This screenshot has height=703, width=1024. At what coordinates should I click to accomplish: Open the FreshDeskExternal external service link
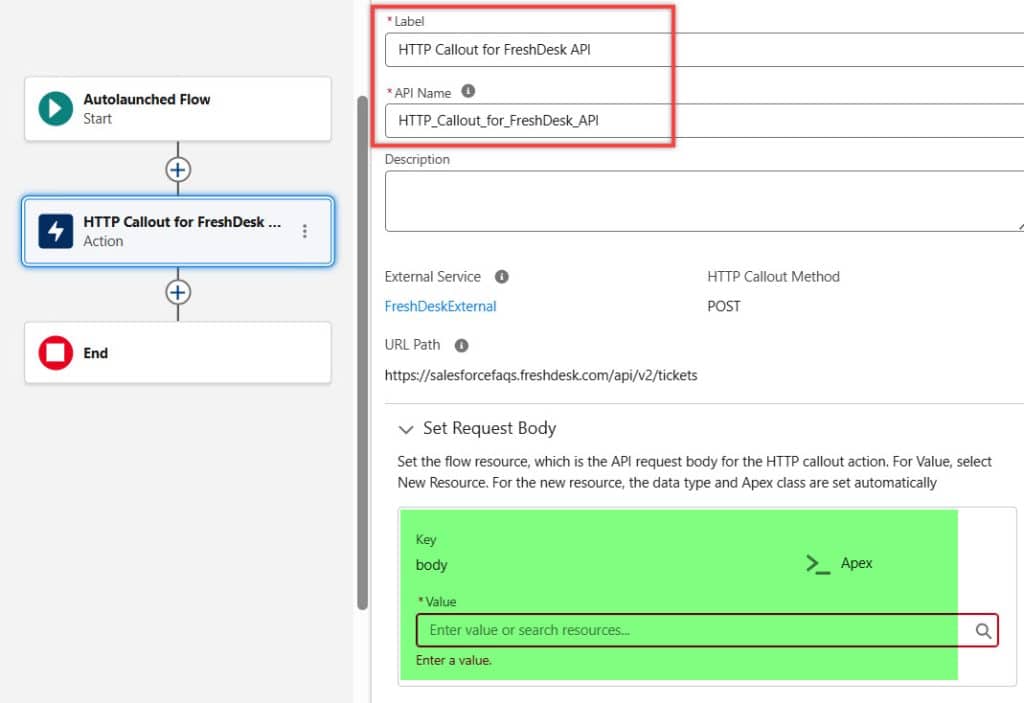point(440,306)
